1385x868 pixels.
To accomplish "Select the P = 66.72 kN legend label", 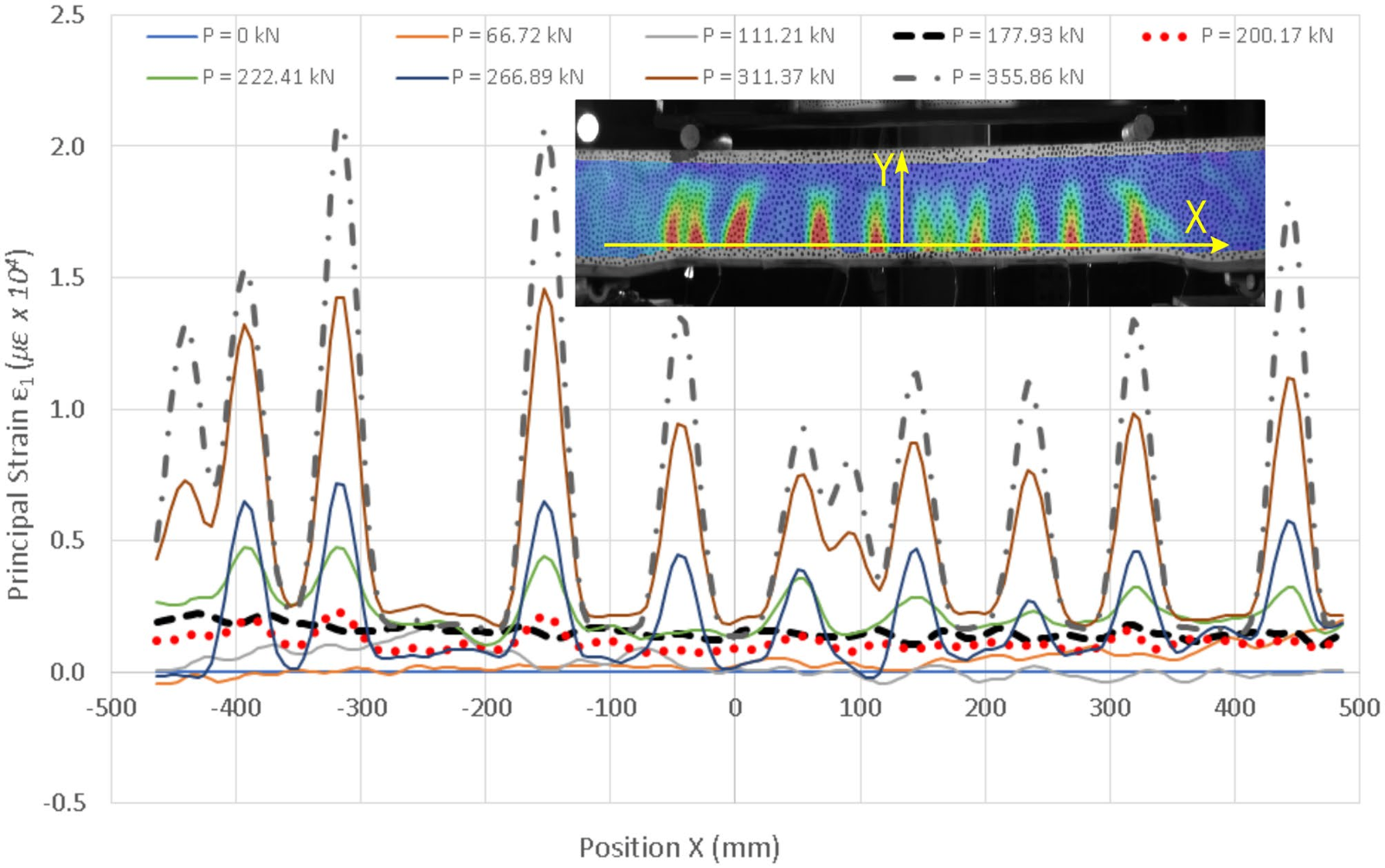I will (511, 35).
